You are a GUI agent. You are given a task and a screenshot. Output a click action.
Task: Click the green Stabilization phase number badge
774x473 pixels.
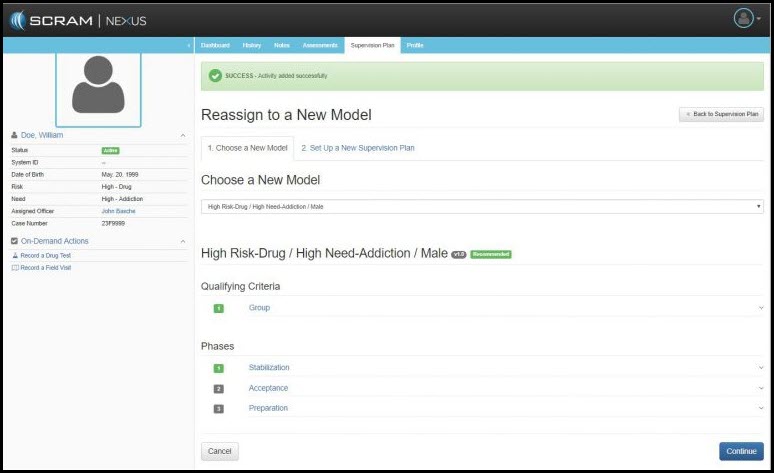pyautogui.click(x=219, y=368)
